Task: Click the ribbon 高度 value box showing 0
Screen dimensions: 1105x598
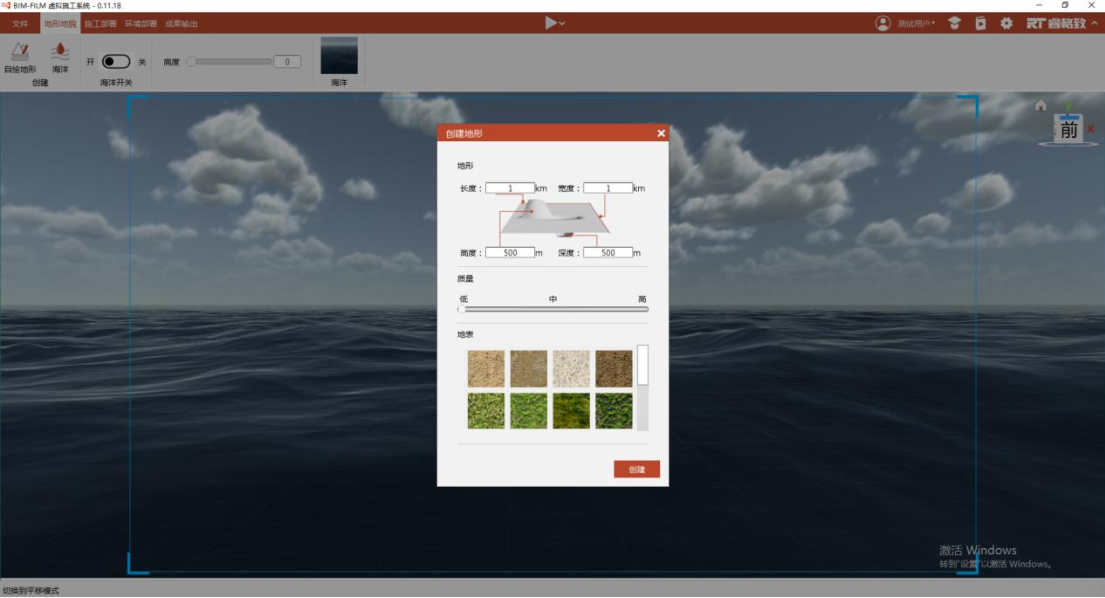Action: pyautogui.click(x=287, y=62)
